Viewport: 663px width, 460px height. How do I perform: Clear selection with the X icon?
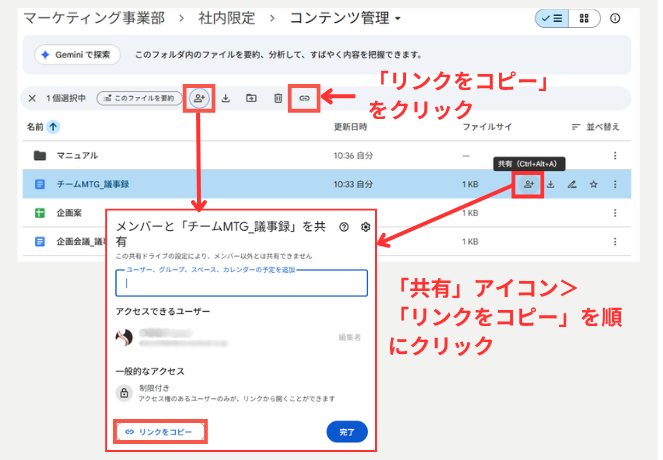coord(32,99)
